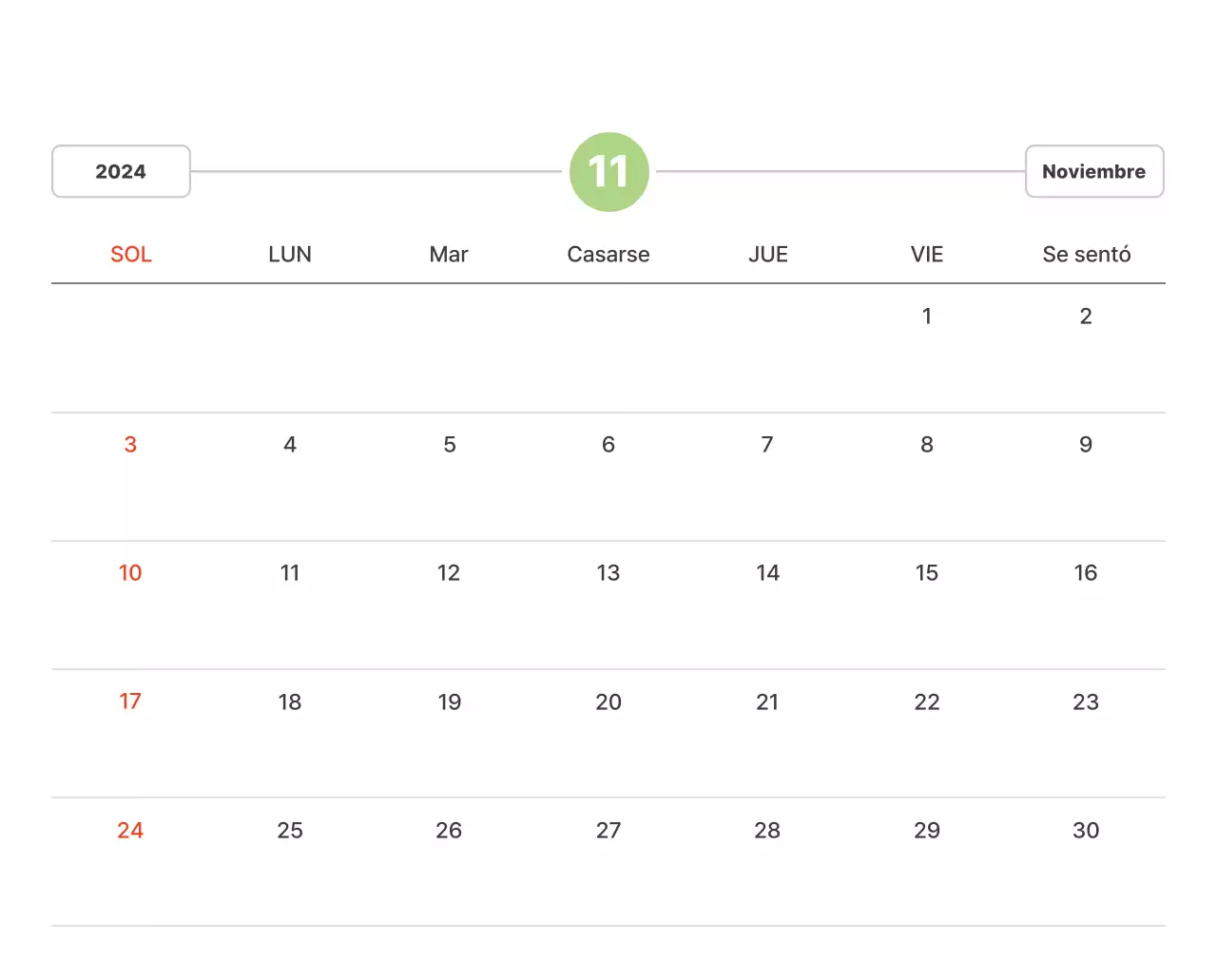
Task: Select date 26 under Mar column
Action: [x=449, y=831]
